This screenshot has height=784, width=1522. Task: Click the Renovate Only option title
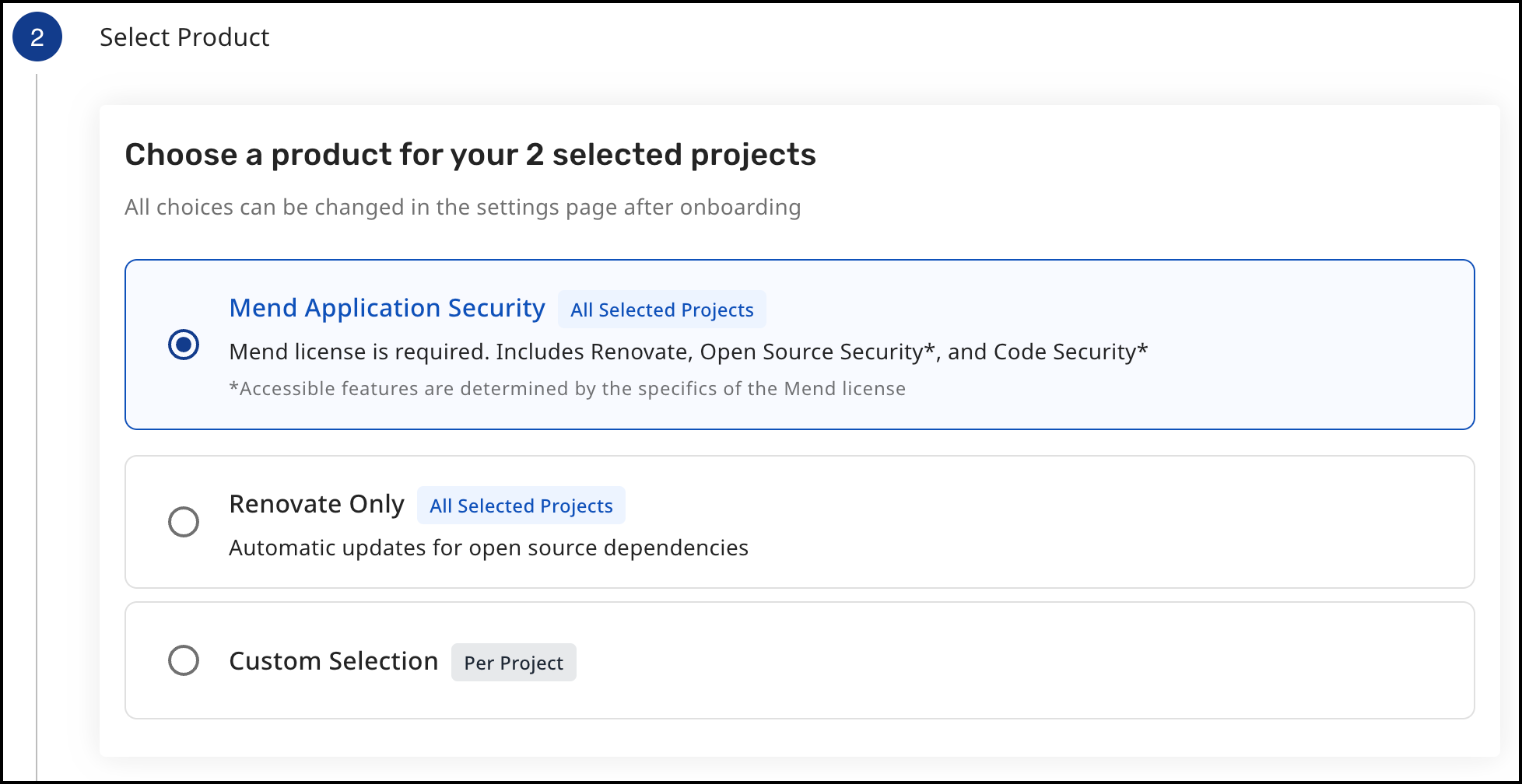(x=317, y=504)
